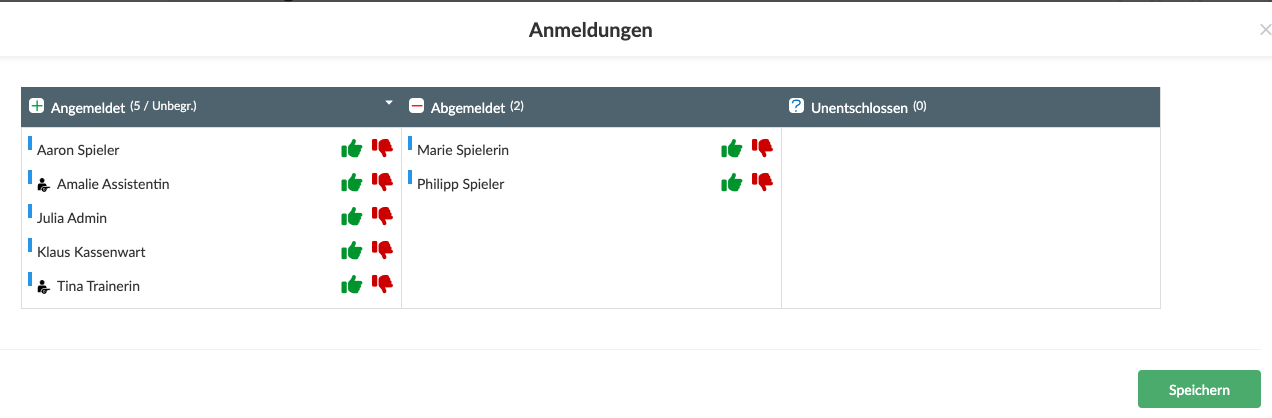This screenshot has height=418, width=1272.
Task: Click green thumbs-up for Amalie Assistentin
Action: click(351, 183)
